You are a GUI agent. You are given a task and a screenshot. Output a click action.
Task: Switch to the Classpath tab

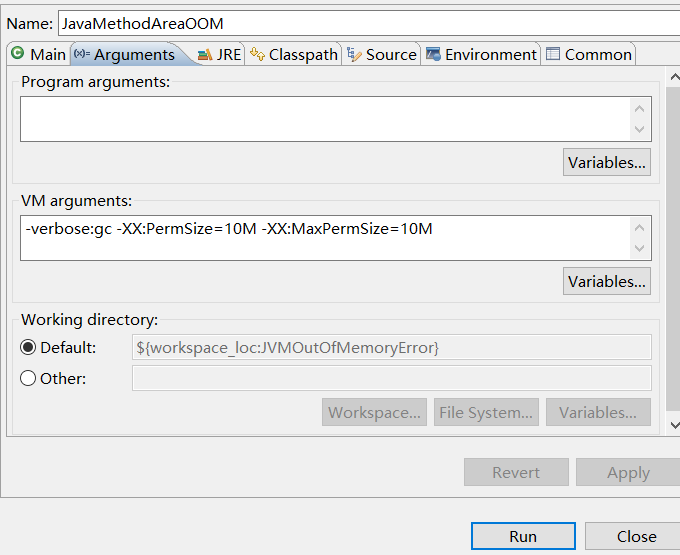pos(294,54)
